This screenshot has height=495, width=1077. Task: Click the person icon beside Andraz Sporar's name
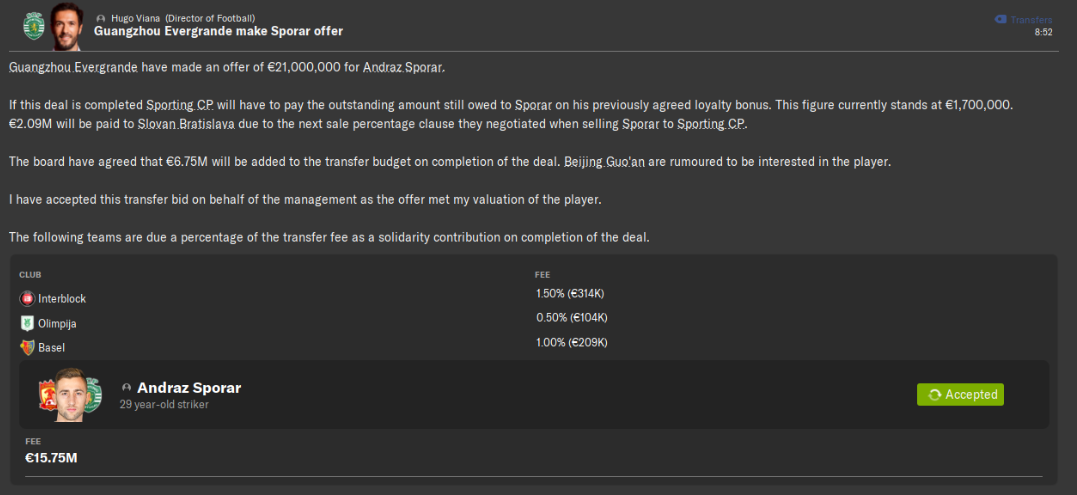click(126, 388)
